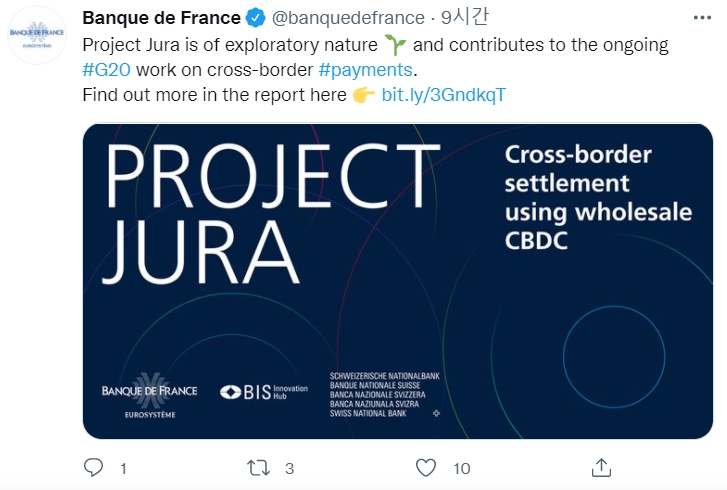Click the seedling emoji in tweet text
Image resolution: width=727 pixels, height=490 pixels.
coord(395,45)
